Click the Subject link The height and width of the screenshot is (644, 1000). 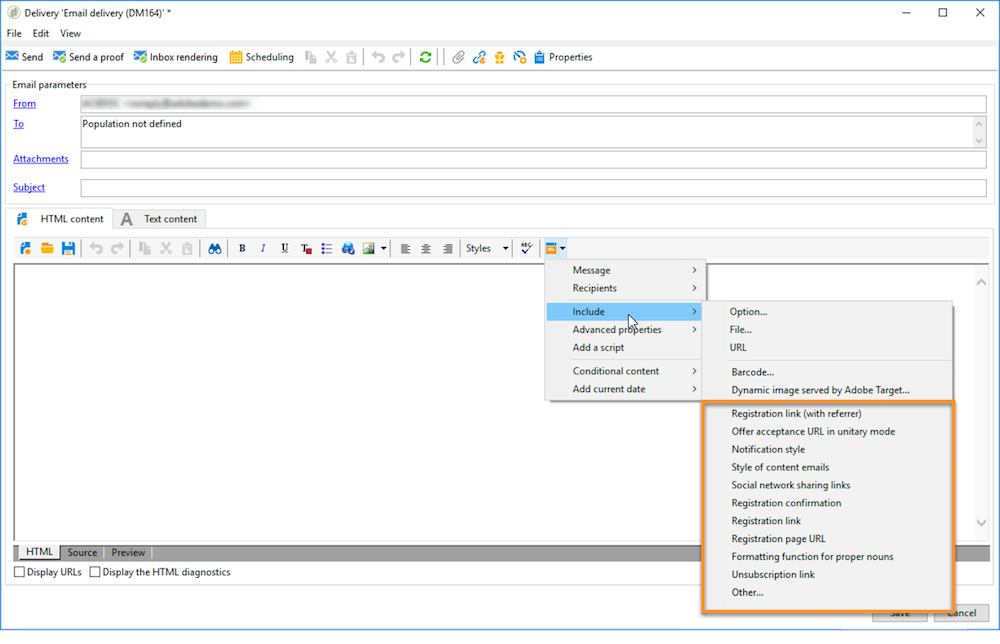[29, 187]
